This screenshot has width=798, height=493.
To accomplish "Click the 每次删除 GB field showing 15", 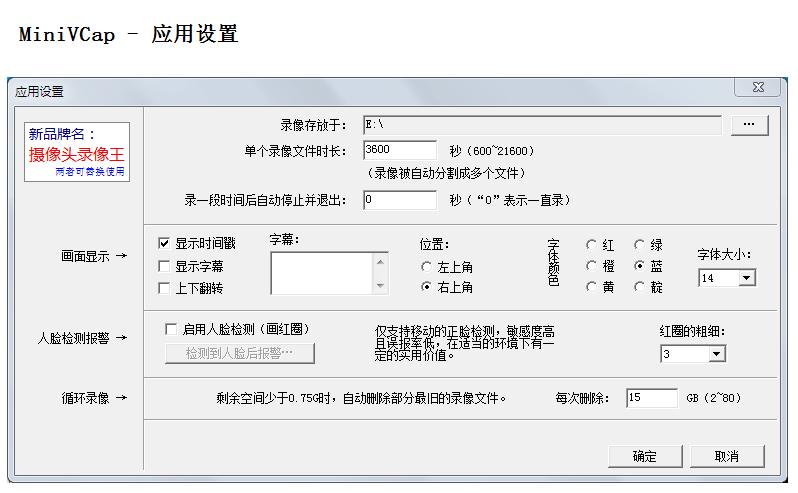I will pos(652,398).
